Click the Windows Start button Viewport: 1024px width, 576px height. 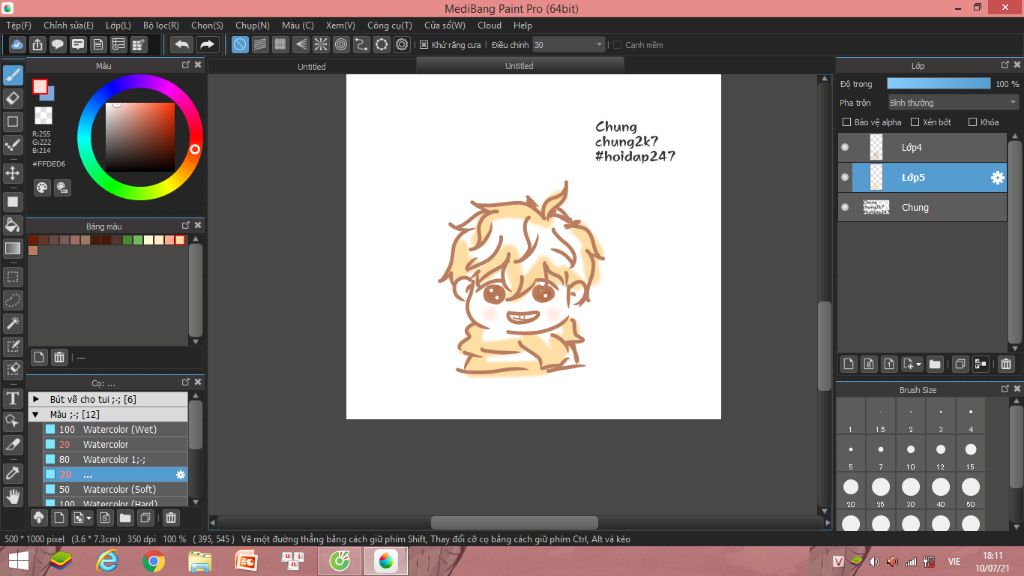pyautogui.click(x=18, y=561)
